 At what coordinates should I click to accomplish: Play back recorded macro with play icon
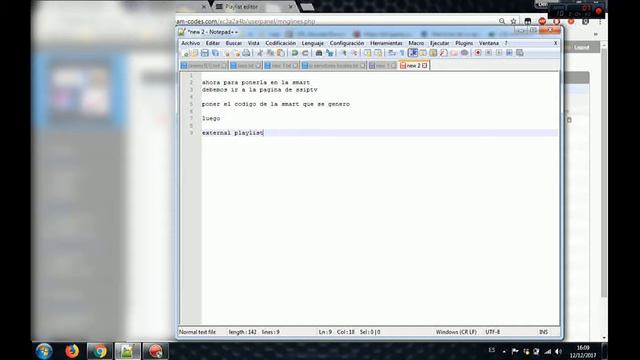coord(499,53)
